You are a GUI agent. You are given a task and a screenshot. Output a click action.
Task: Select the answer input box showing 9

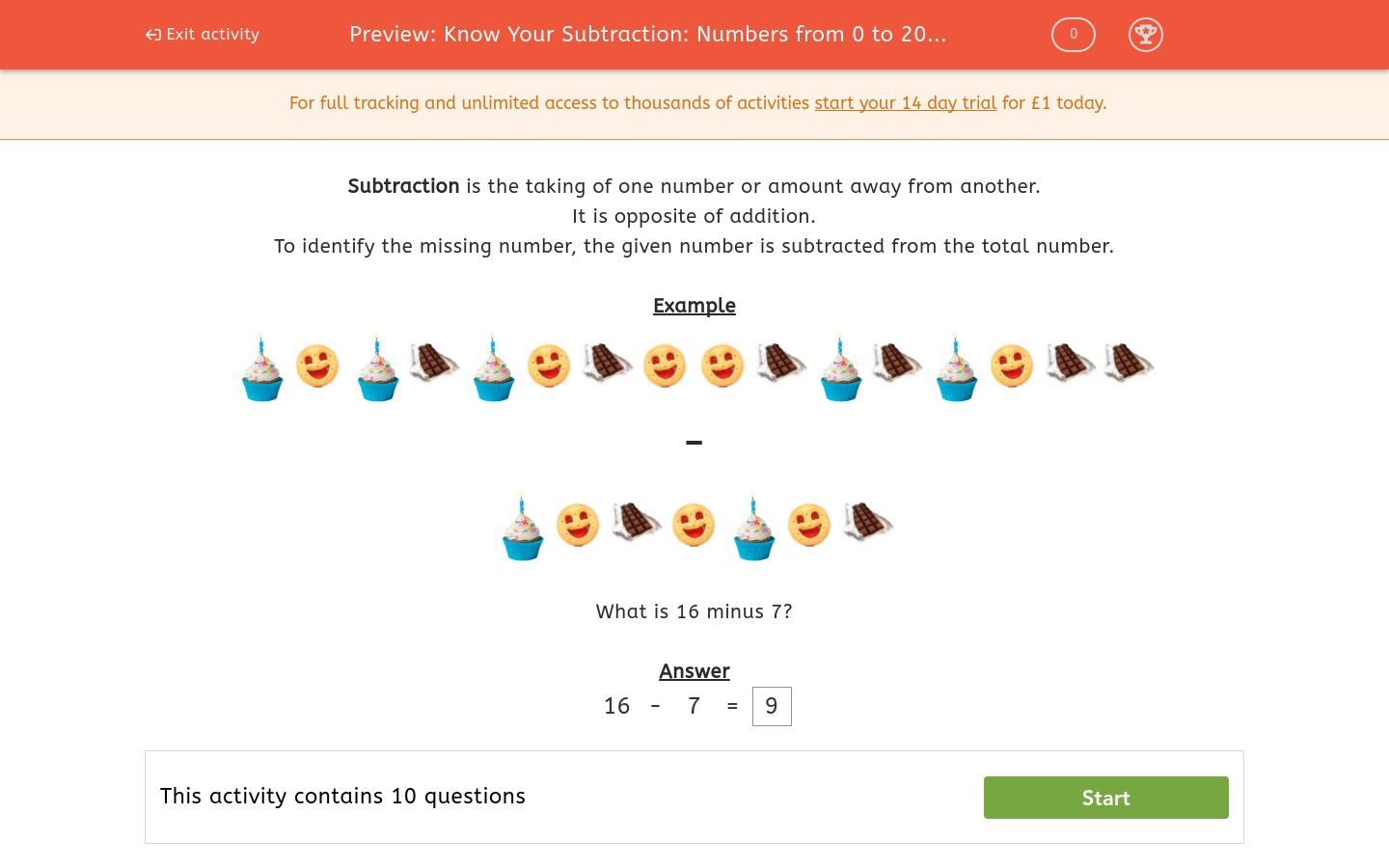click(x=772, y=706)
